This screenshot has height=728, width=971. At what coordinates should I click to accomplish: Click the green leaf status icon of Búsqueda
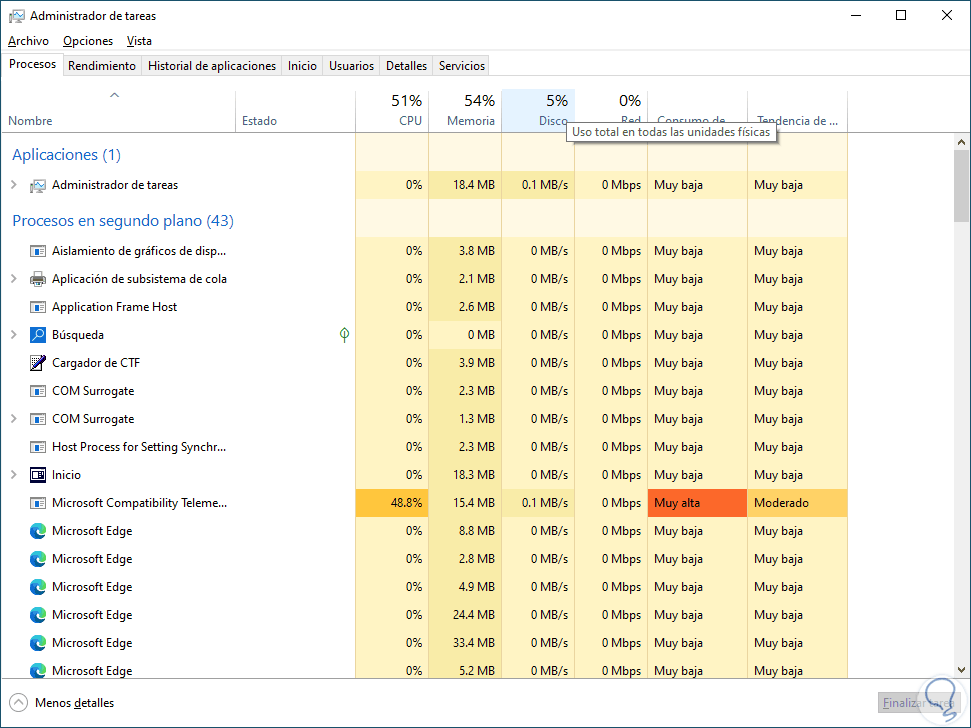pyautogui.click(x=344, y=335)
